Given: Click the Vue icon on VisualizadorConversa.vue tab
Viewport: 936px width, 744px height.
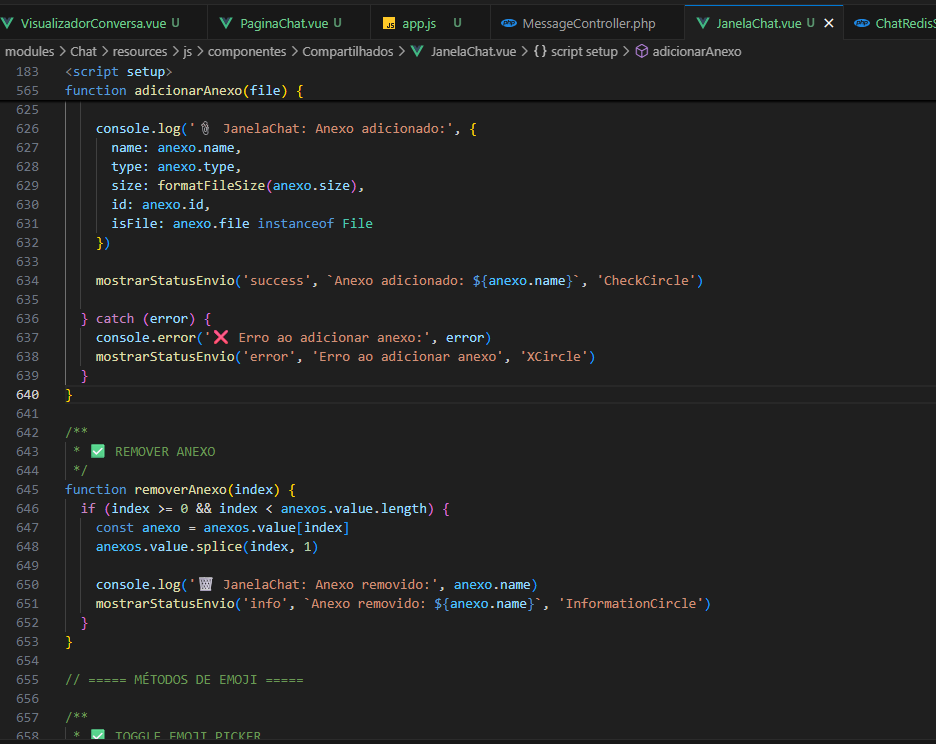Looking at the screenshot, I should click(x=9, y=23).
